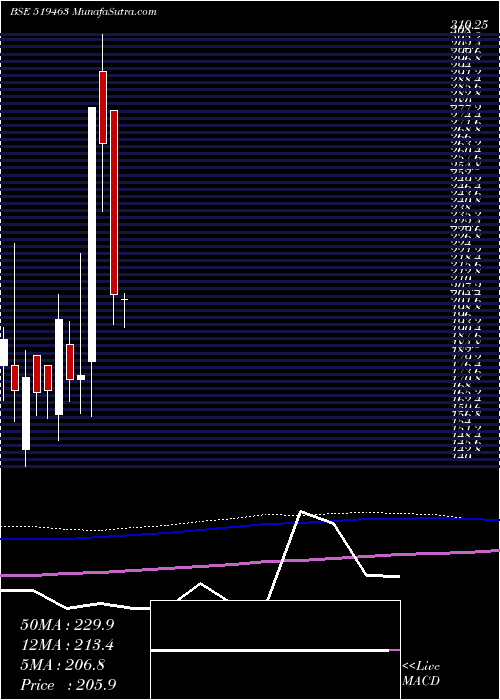Click the tallest white candlestick body
Screen dimensions: 500x700
click(92, 234)
